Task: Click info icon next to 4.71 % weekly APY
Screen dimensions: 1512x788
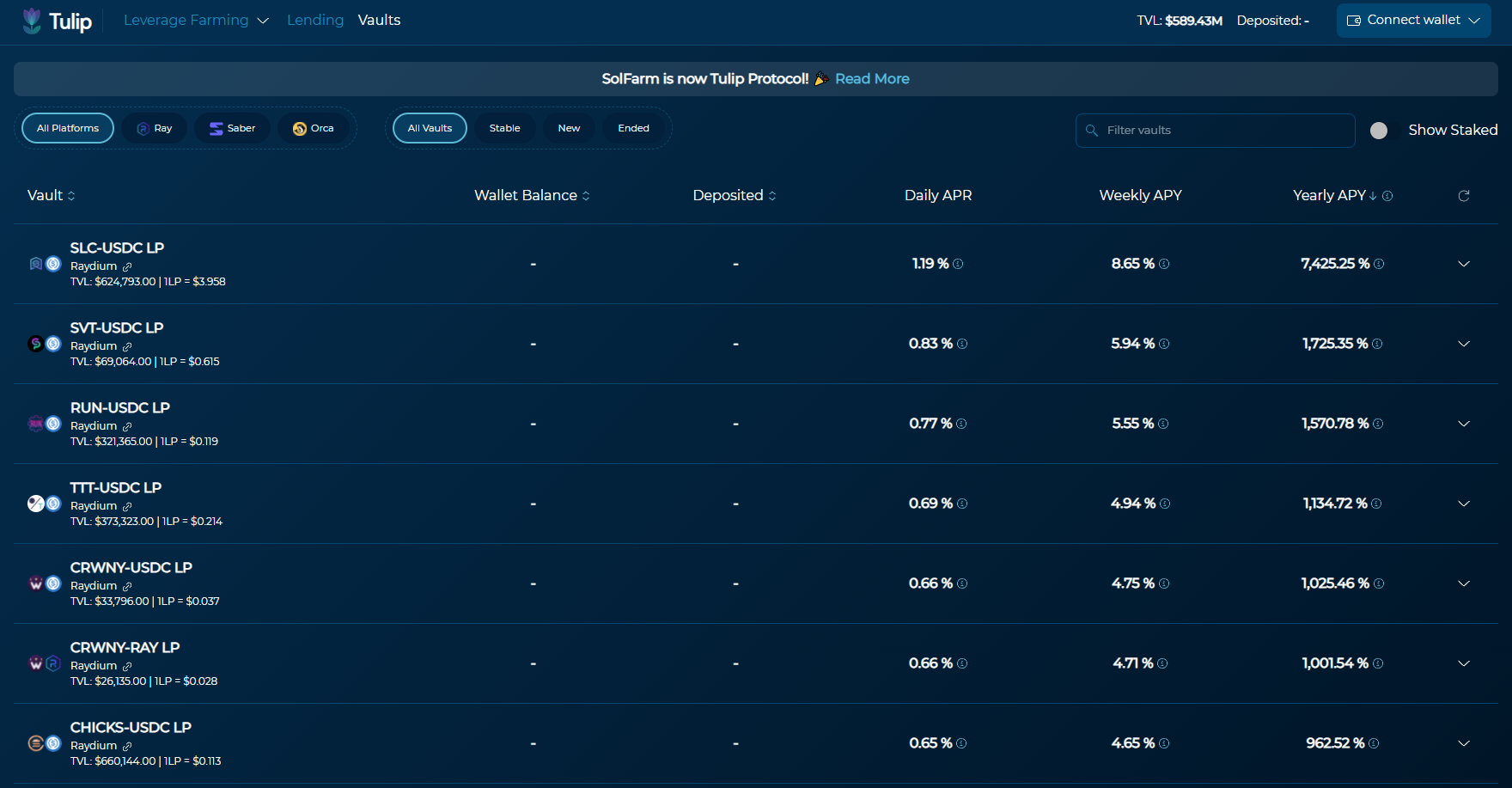Action: tap(1162, 663)
